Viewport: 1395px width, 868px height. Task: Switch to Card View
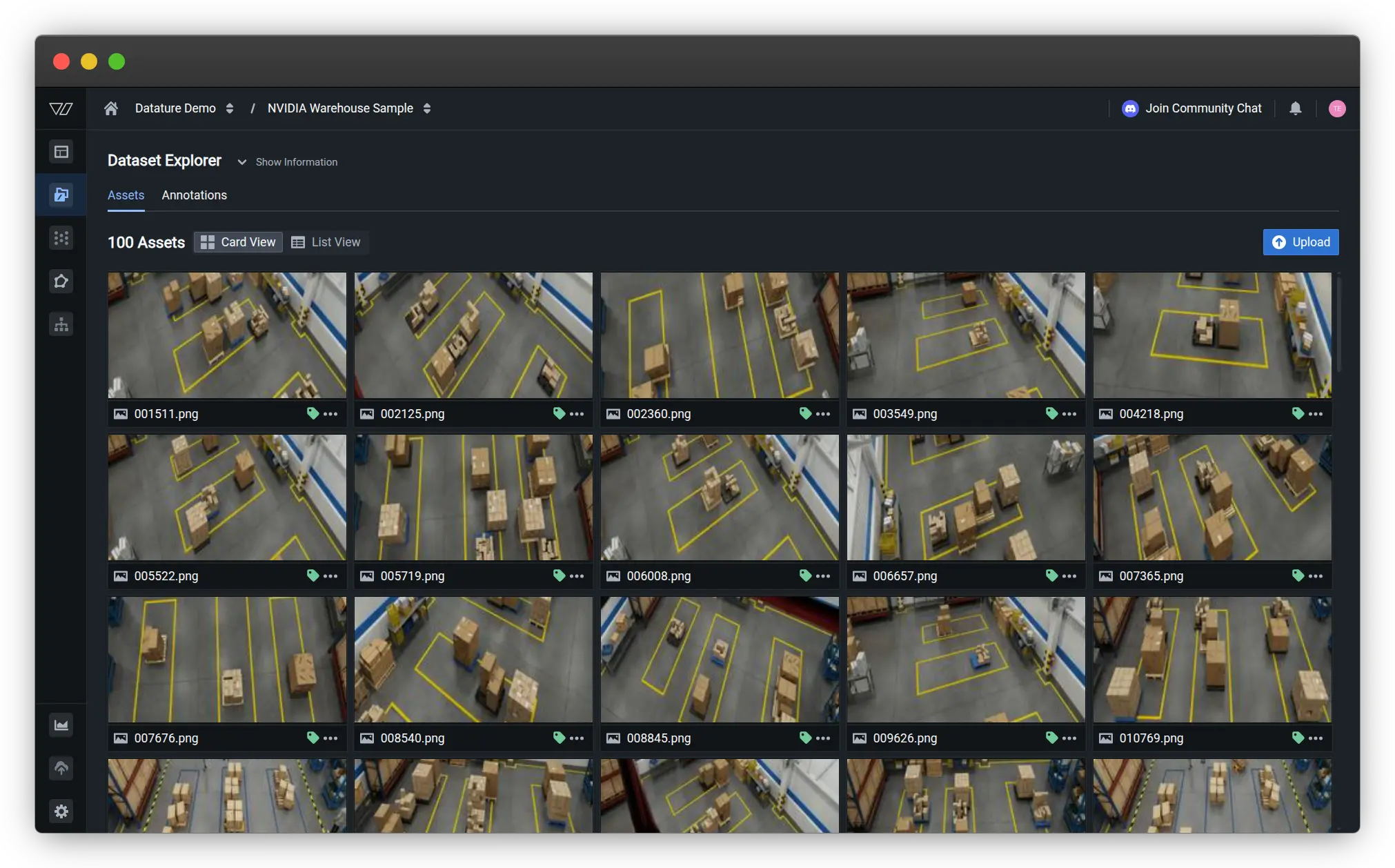pos(238,242)
